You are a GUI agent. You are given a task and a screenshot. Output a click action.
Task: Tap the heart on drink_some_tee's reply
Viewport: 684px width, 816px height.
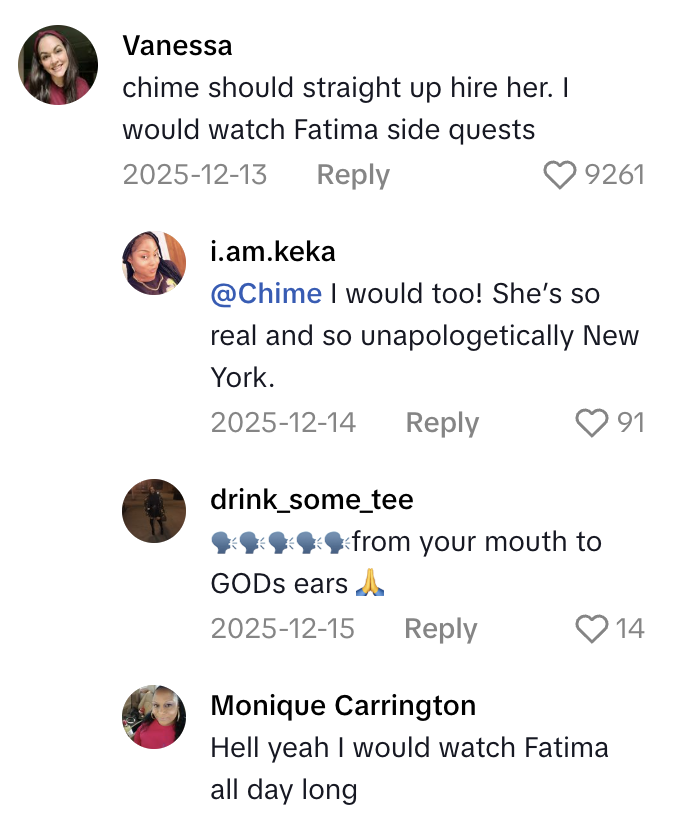click(x=593, y=629)
